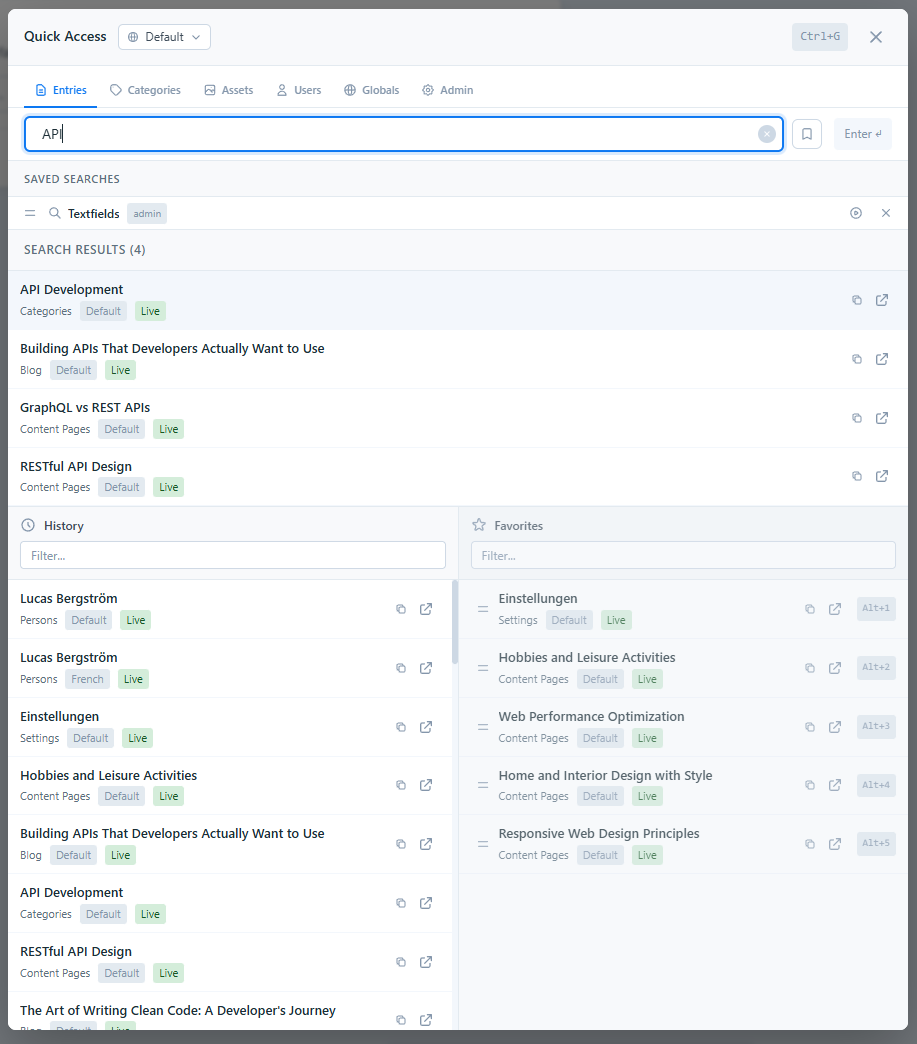Open the Admin tab
Image resolution: width=917 pixels, height=1044 pixels.
click(447, 90)
